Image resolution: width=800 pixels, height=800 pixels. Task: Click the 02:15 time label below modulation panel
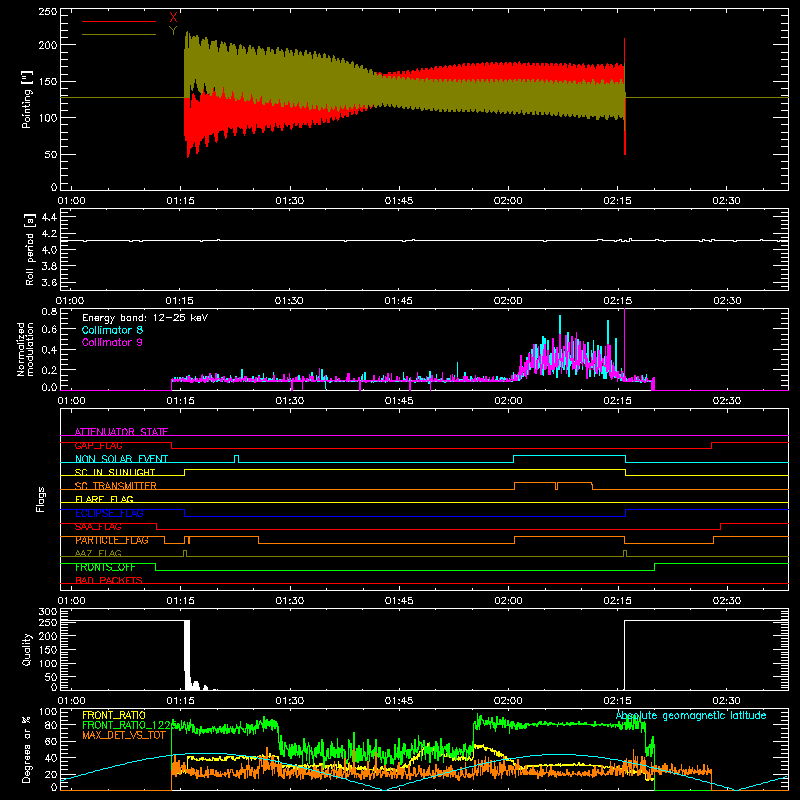point(617,401)
